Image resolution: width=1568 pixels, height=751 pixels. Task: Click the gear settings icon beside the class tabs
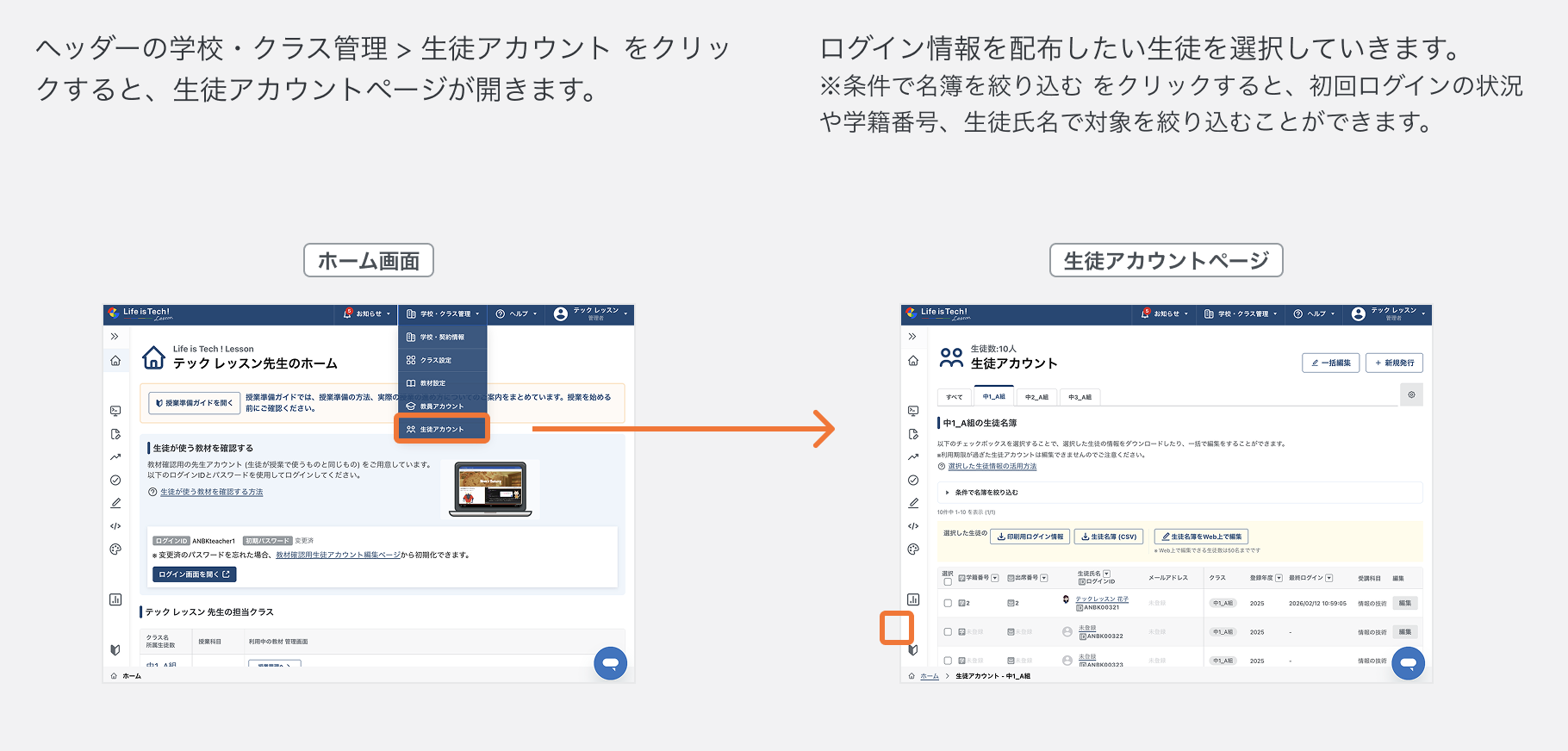[x=1411, y=395]
